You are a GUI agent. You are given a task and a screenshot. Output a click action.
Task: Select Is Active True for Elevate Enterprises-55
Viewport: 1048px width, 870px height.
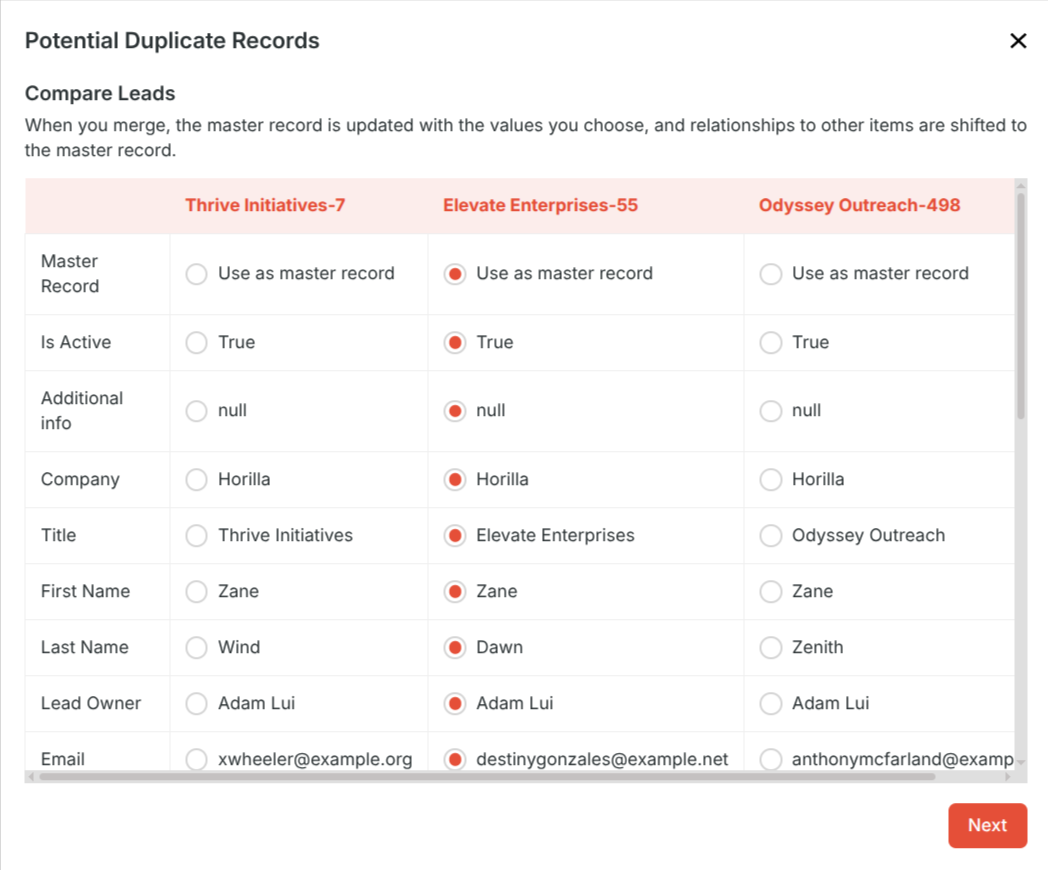point(455,343)
